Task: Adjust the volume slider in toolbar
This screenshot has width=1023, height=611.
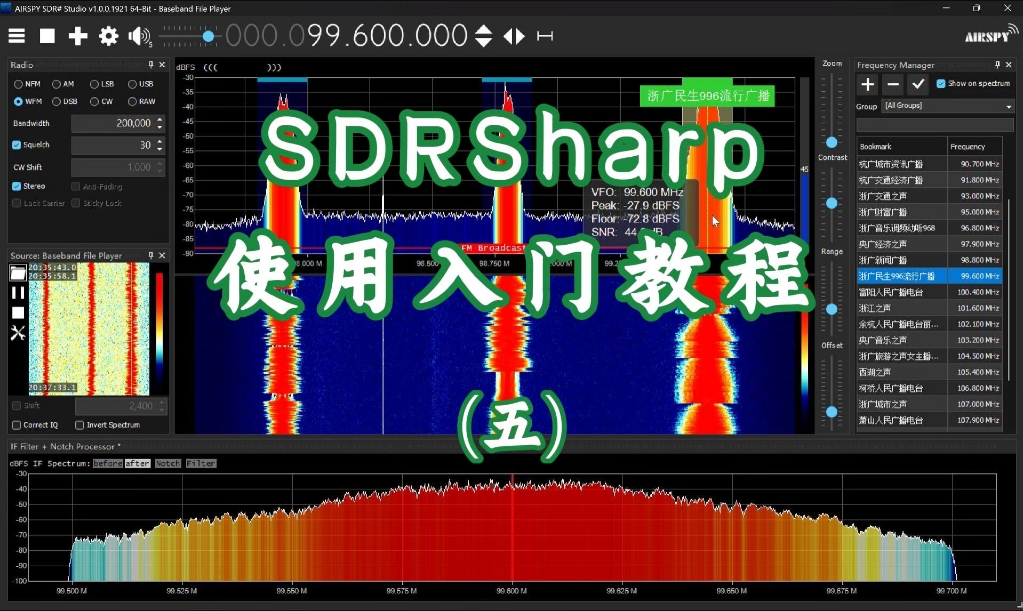Action: [208, 37]
